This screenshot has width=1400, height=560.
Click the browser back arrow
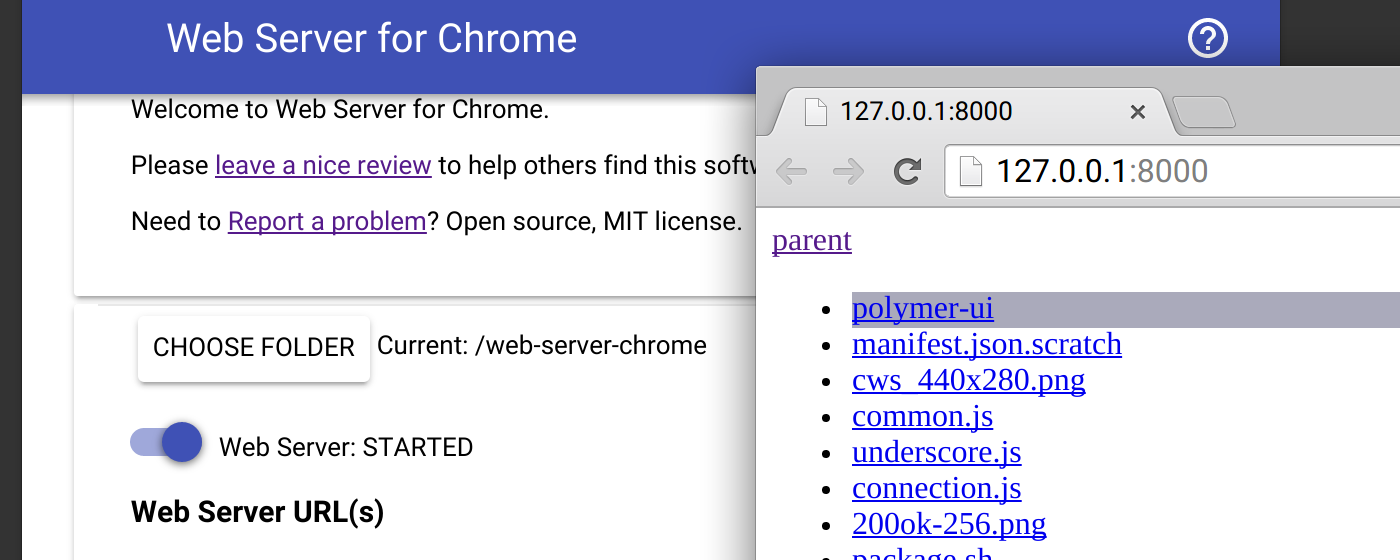(x=791, y=172)
